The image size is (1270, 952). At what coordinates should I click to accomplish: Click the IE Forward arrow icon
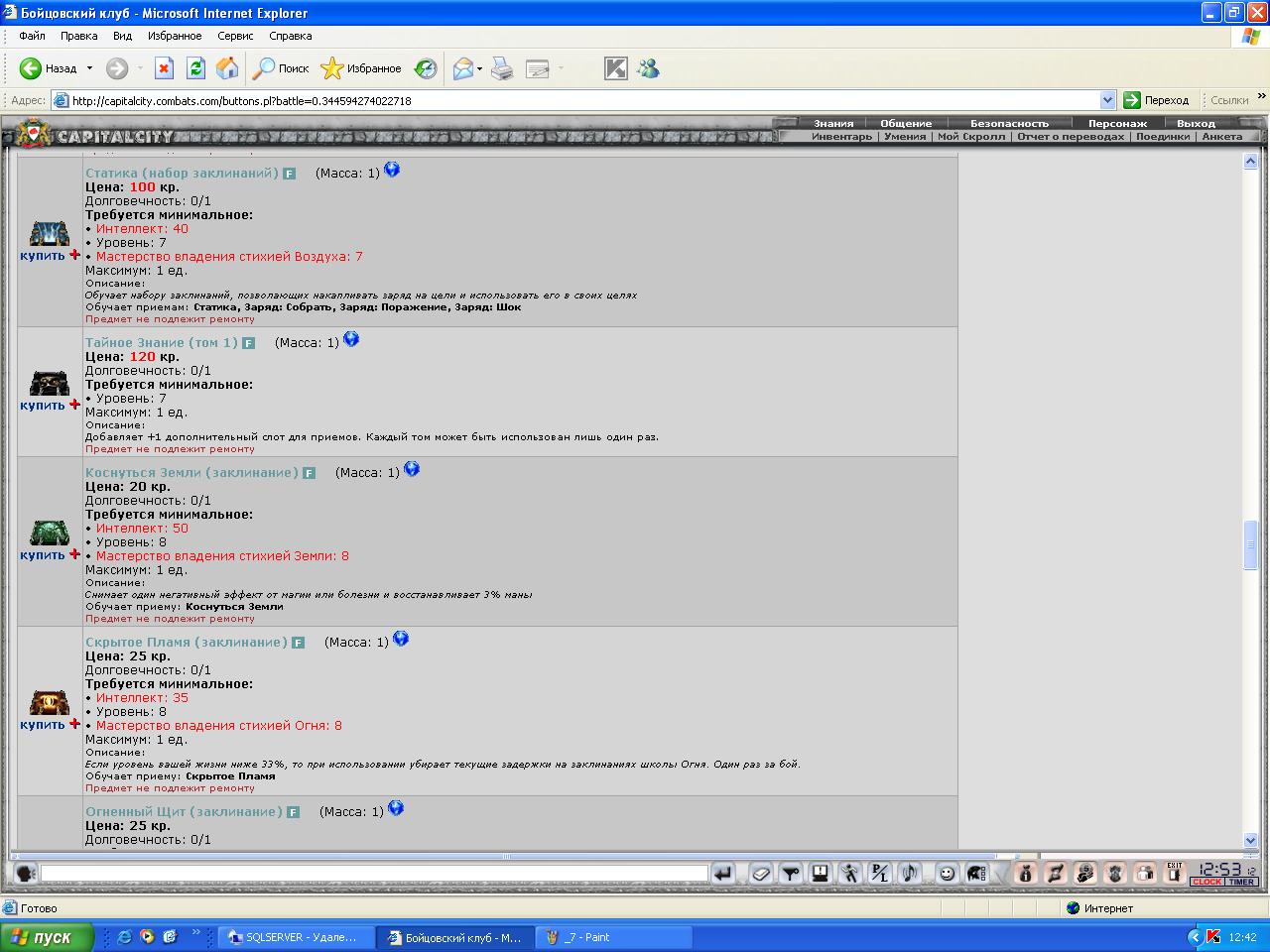tap(117, 68)
